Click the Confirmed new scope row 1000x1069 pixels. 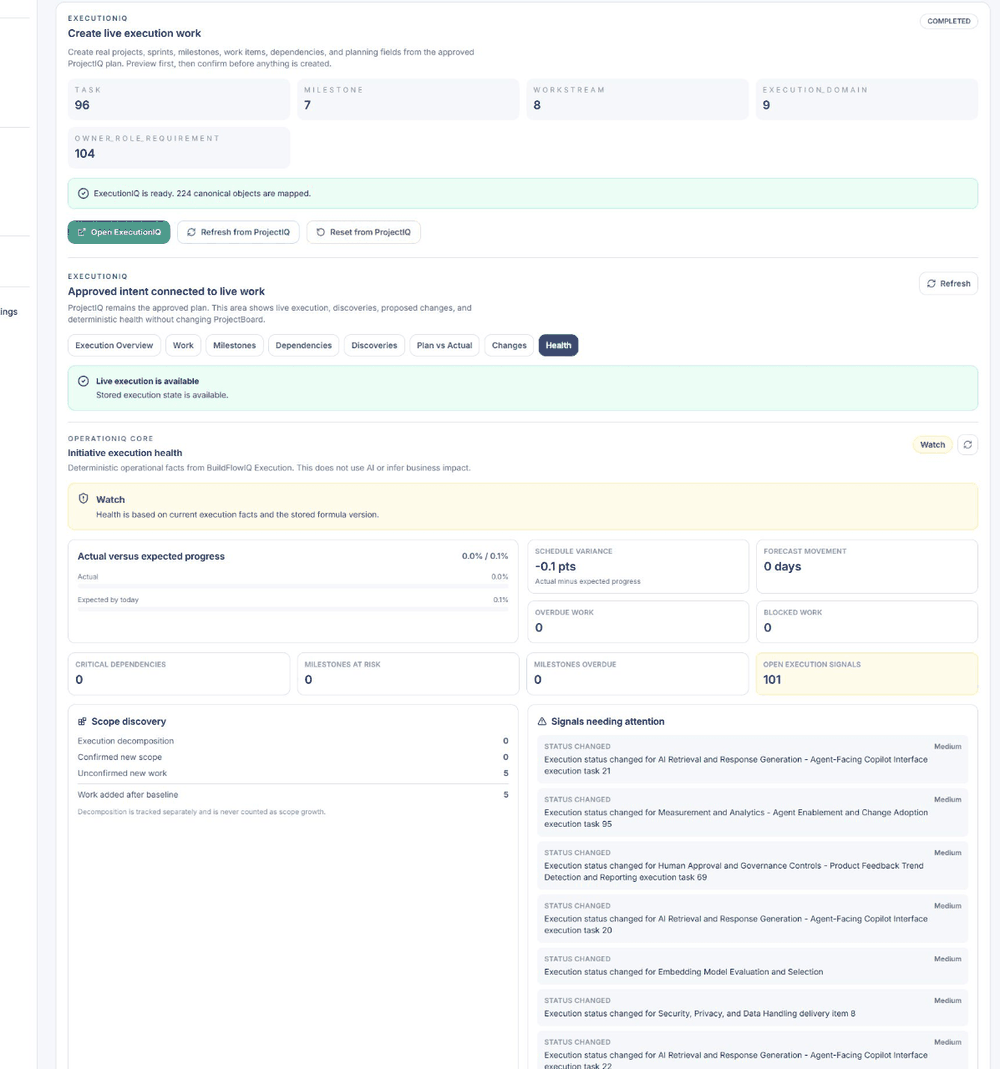point(292,757)
